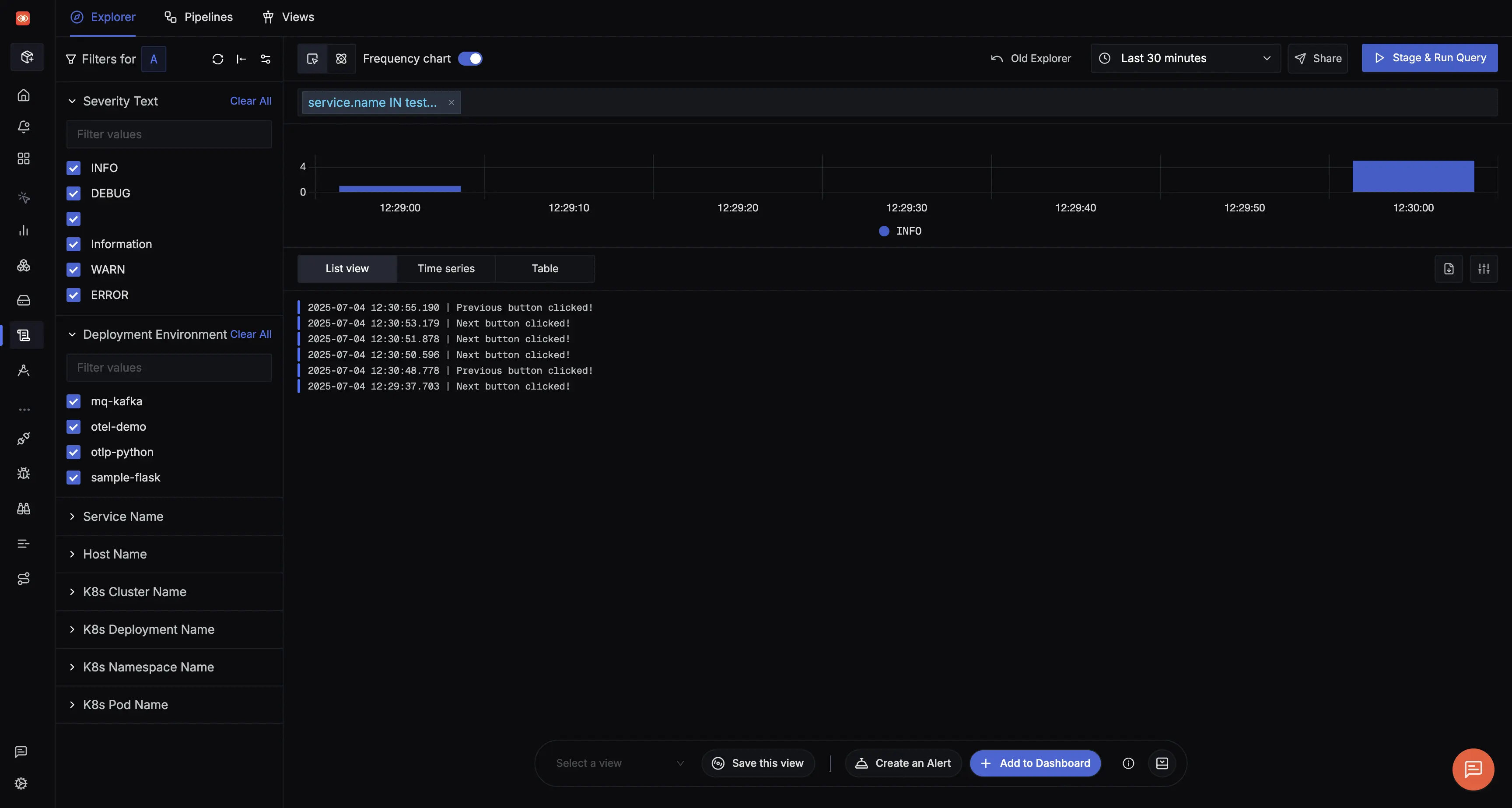Open the hard drive icon in sidebar
This screenshot has height=808, width=1512.
[x=24, y=301]
